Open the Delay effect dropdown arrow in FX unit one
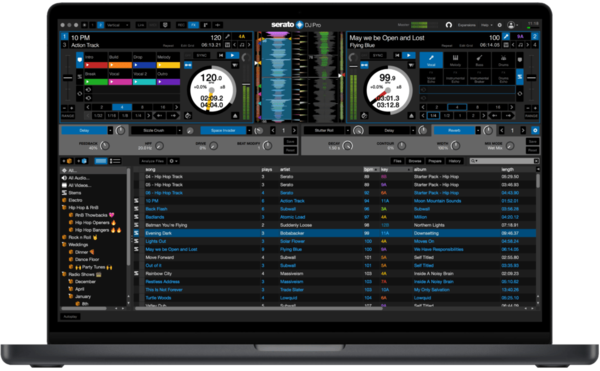This screenshot has width=600, height=371. point(110,130)
